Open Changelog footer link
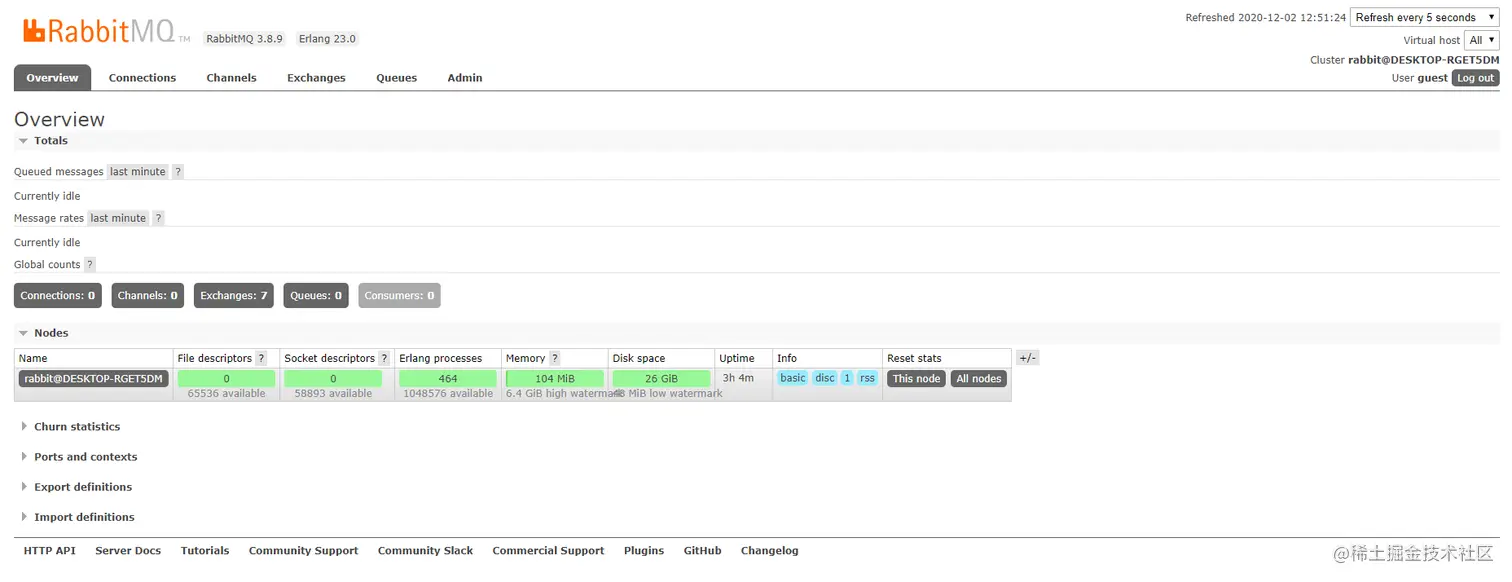1512x582 pixels. click(769, 551)
